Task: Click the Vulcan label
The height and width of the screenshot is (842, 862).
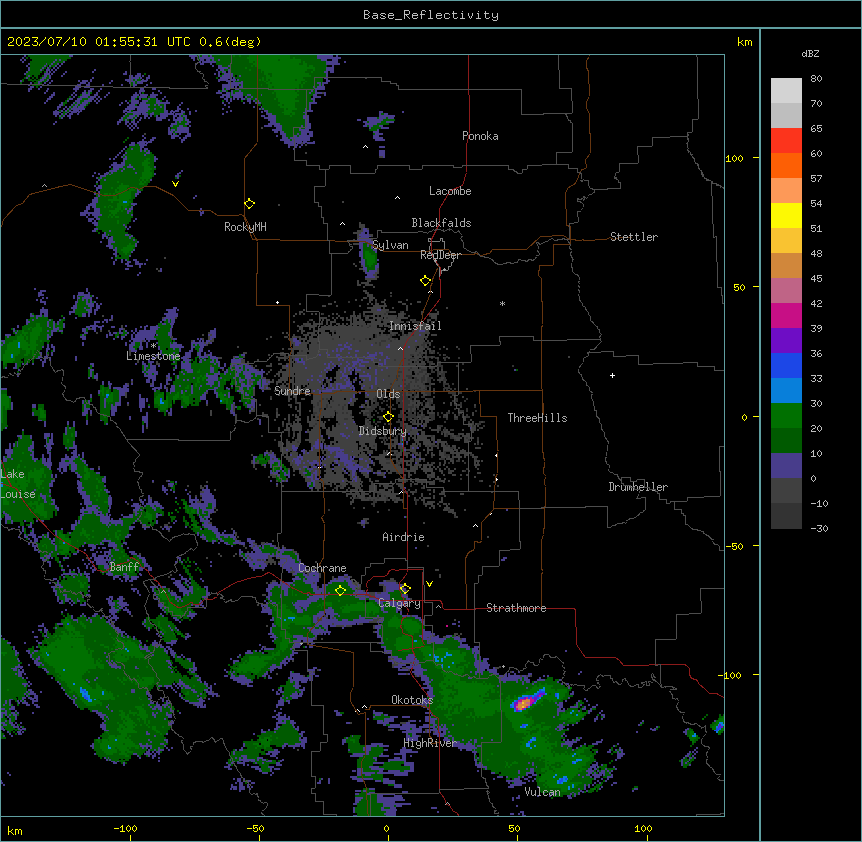Action: (543, 792)
